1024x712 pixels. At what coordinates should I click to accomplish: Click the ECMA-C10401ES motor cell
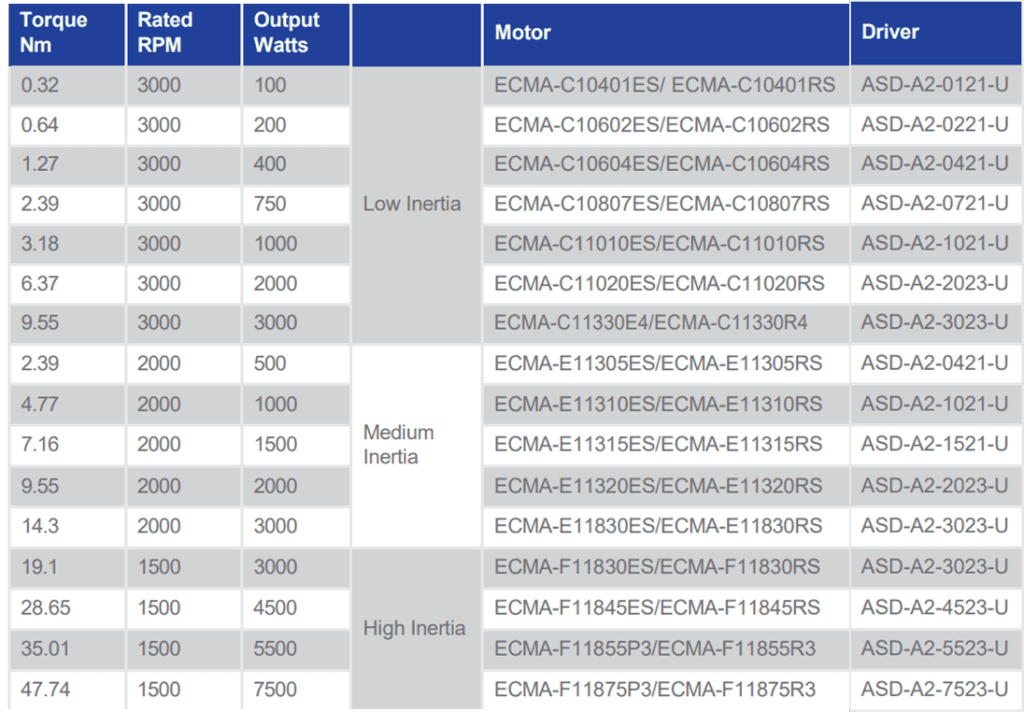click(x=664, y=85)
